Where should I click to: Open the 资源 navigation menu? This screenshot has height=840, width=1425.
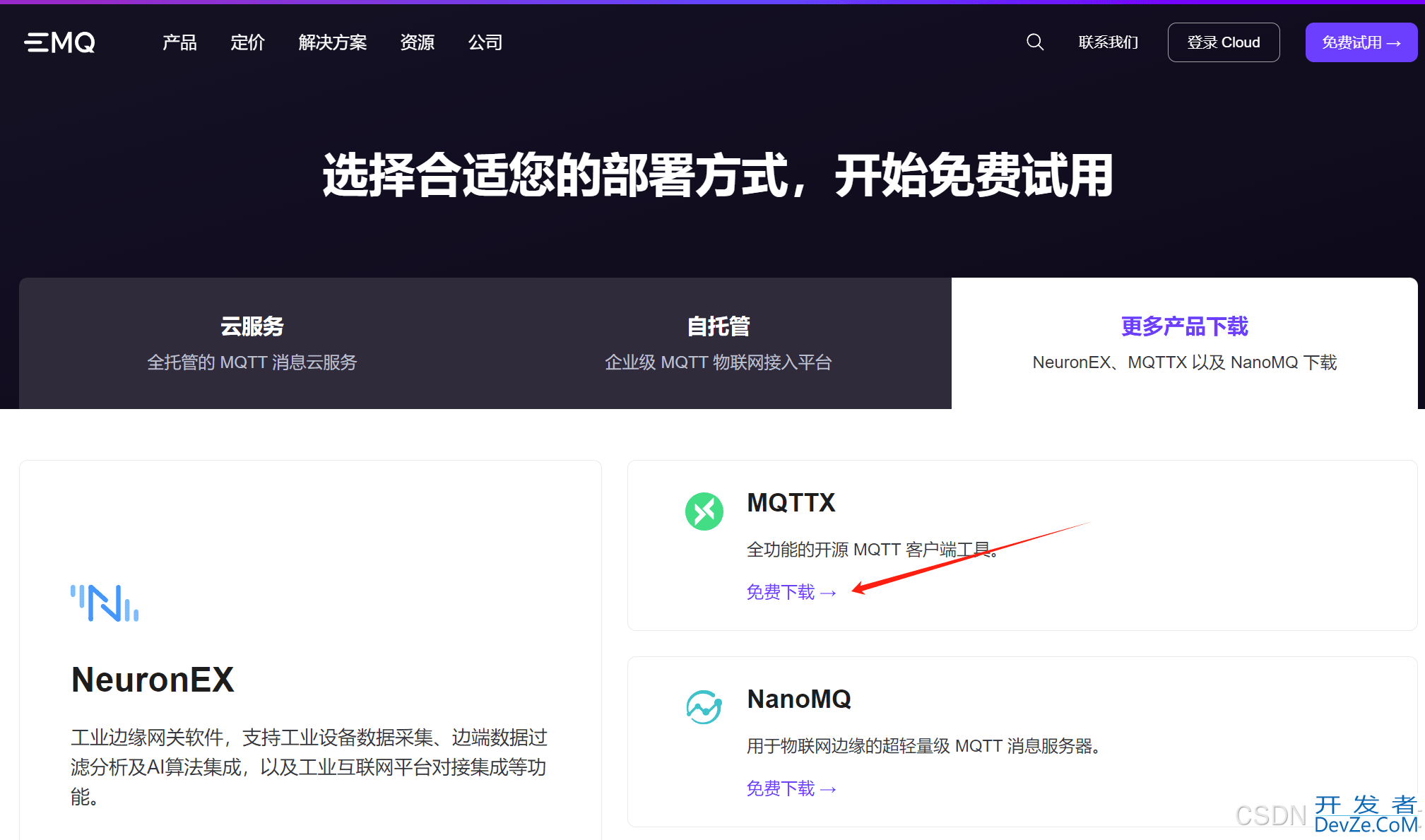tap(417, 42)
